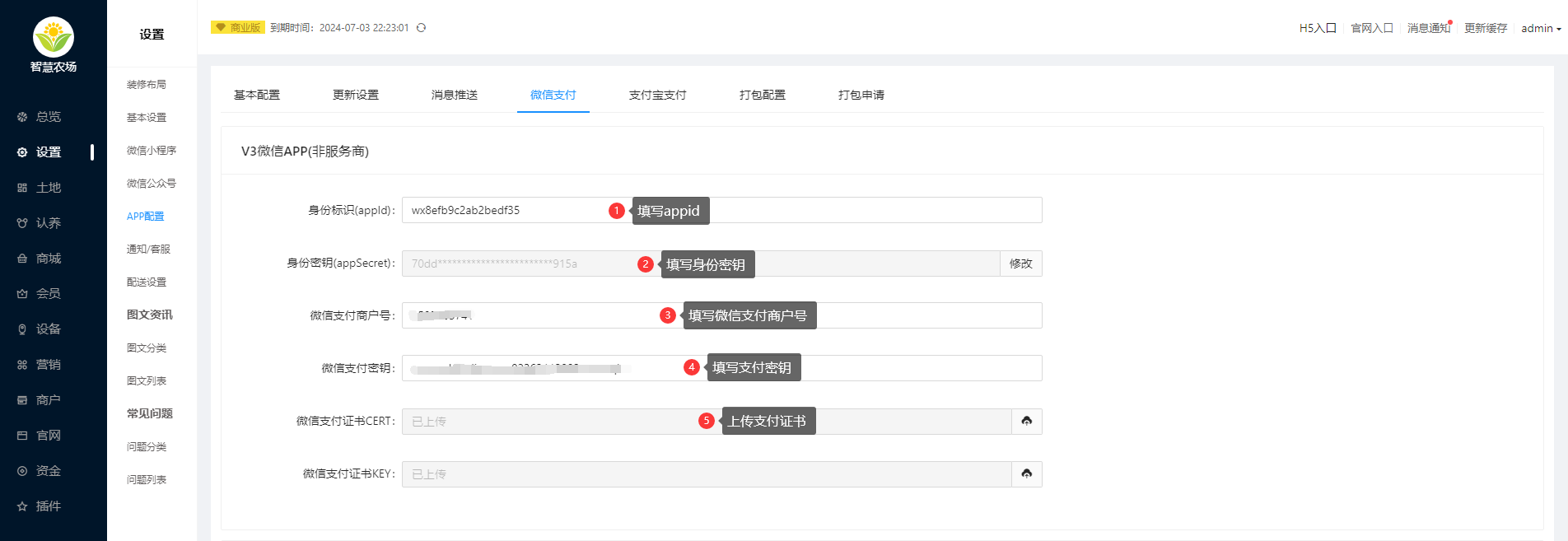Image resolution: width=1568 pixels, height=541 pixels.
Task: Switch to the 更新设置 tab
Action: [356, 95]
